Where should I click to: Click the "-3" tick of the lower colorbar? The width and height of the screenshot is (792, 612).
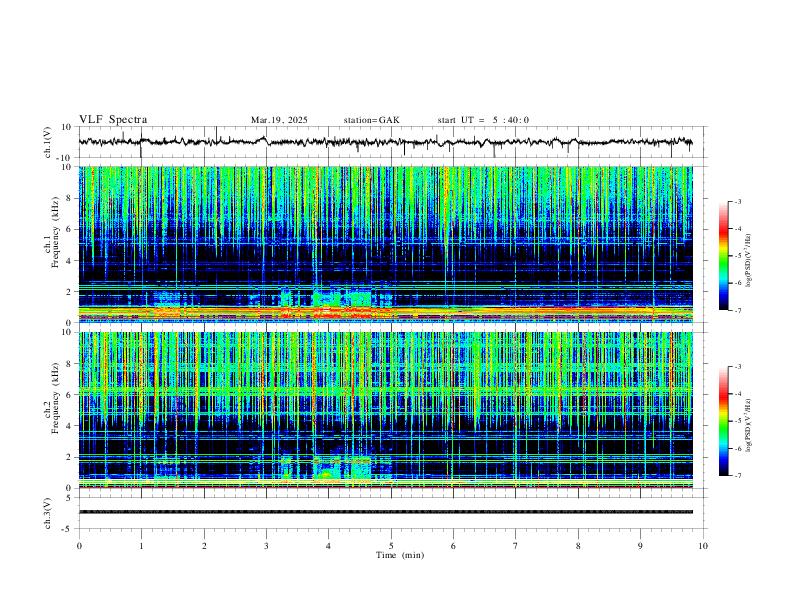[x=737, y=367]
